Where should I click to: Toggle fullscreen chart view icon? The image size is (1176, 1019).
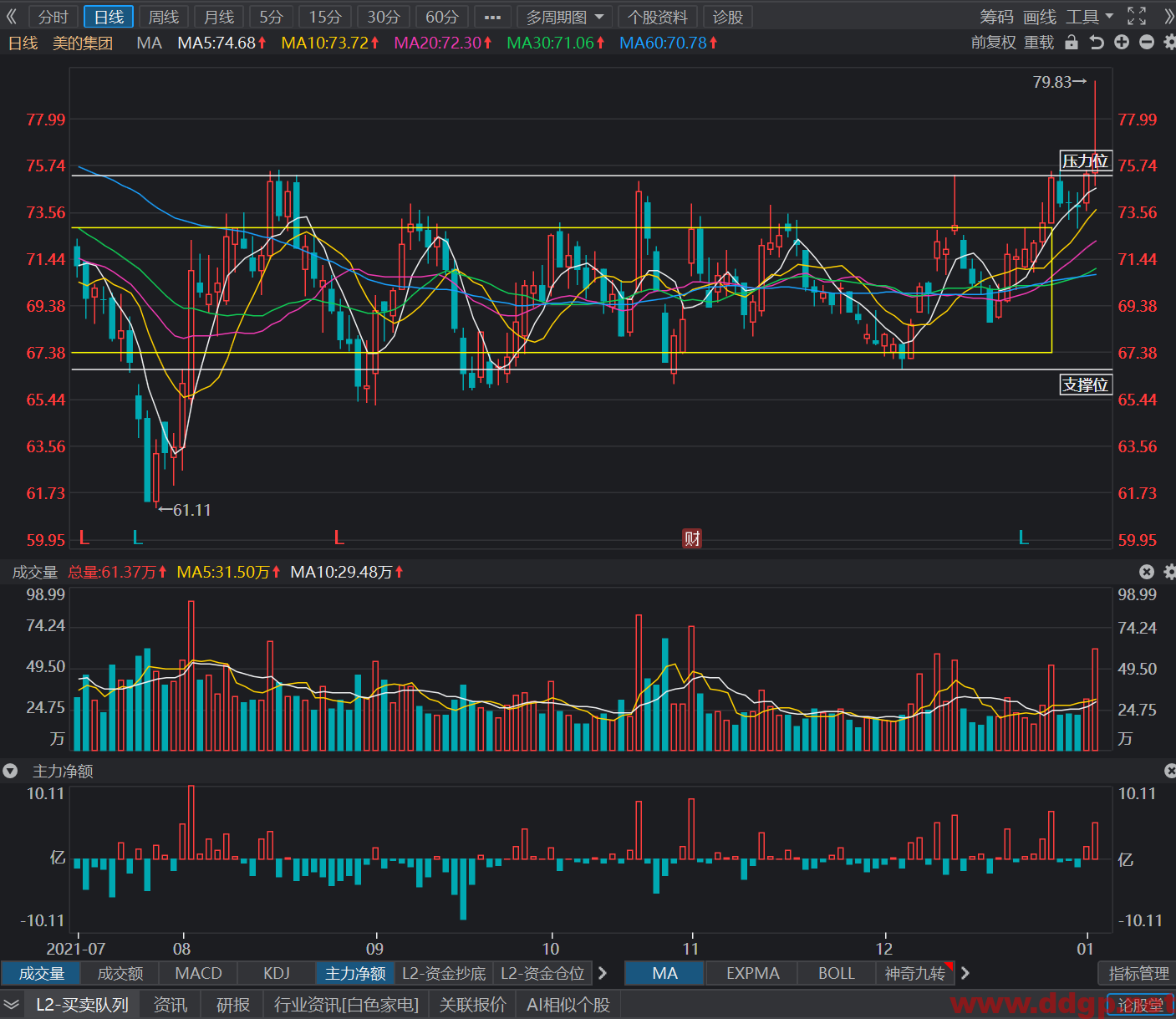(1137, 16)
